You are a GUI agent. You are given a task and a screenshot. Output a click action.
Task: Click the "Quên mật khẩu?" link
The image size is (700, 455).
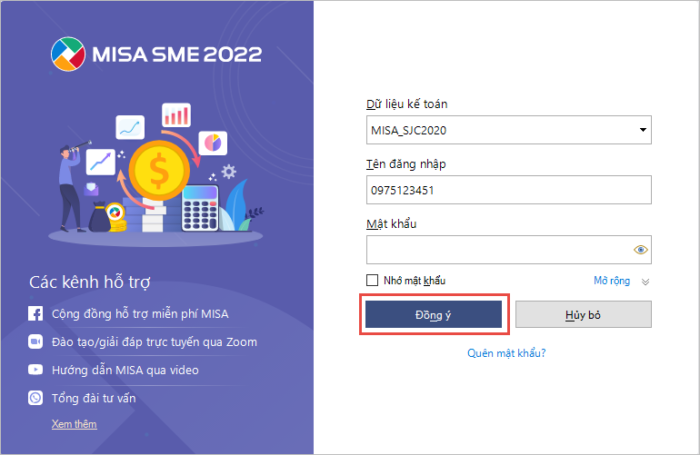[x=506, y=353]
